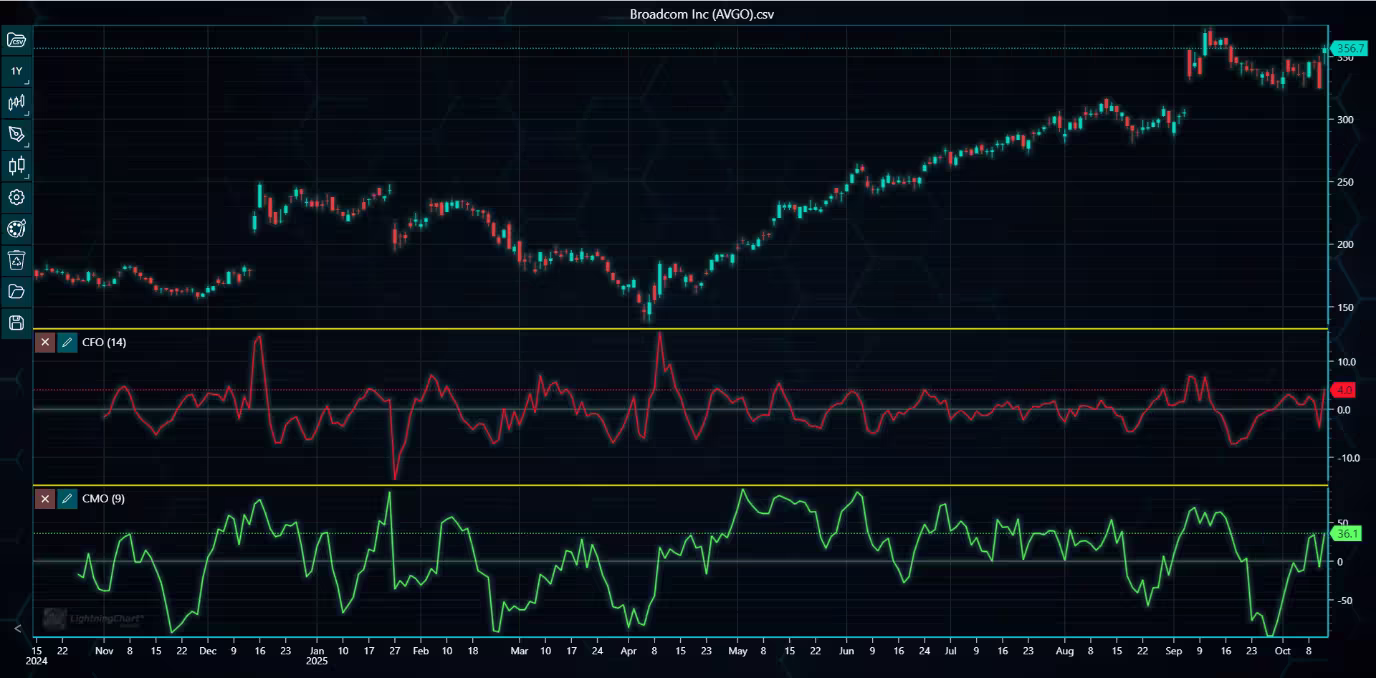Click the CMO (9) indicator label
The width and height of the screenshot is (1376, 678).
click(103, 498)
